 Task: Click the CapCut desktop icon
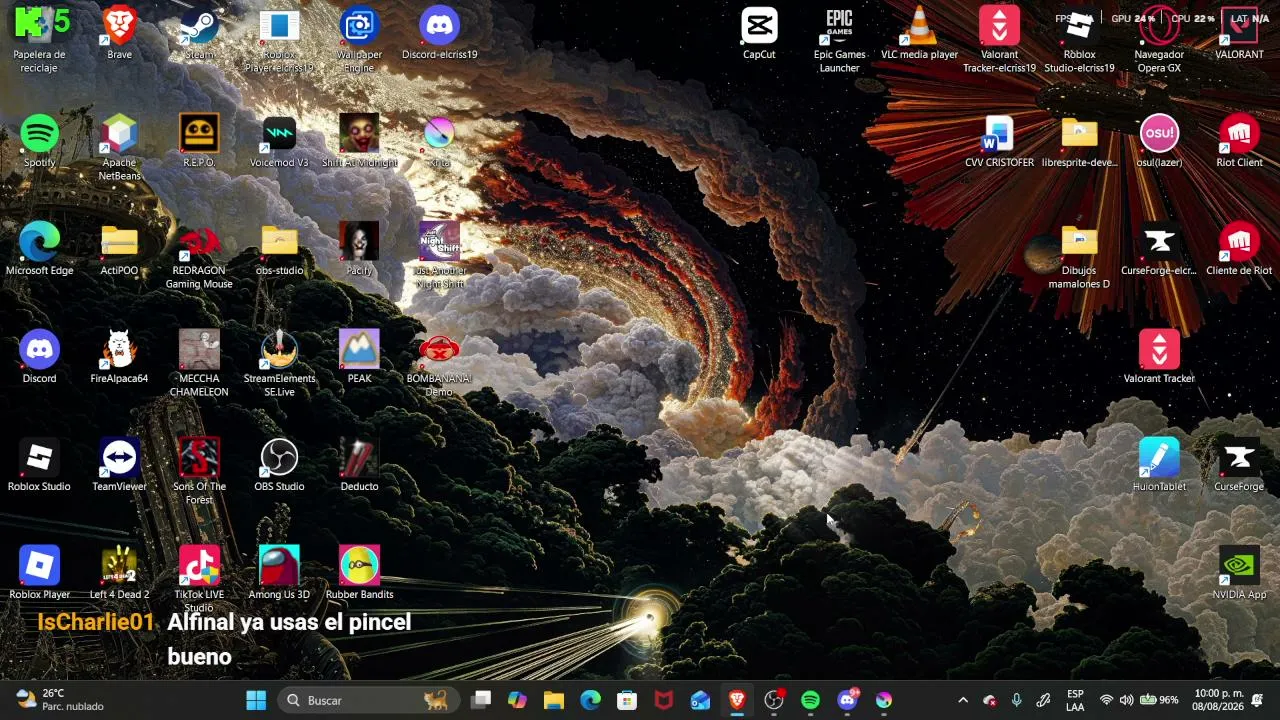pos(759,33)
